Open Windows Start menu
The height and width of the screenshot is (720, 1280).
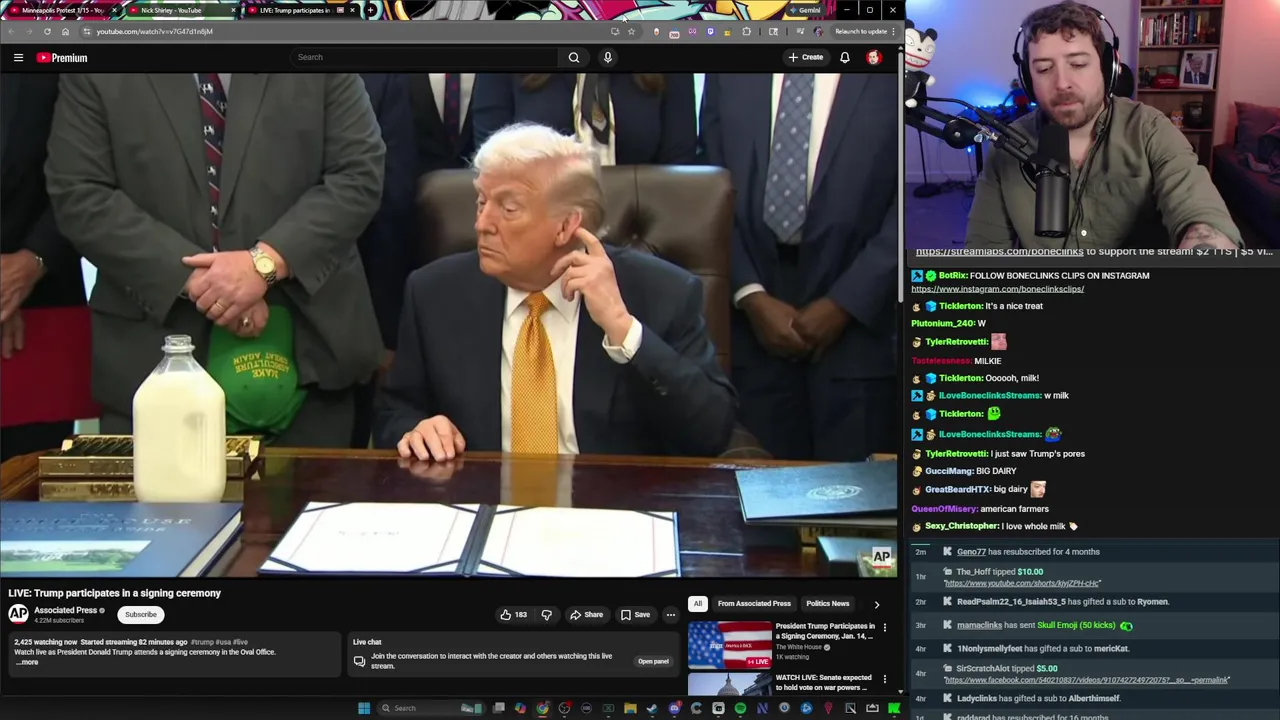(x=364, y=708)
